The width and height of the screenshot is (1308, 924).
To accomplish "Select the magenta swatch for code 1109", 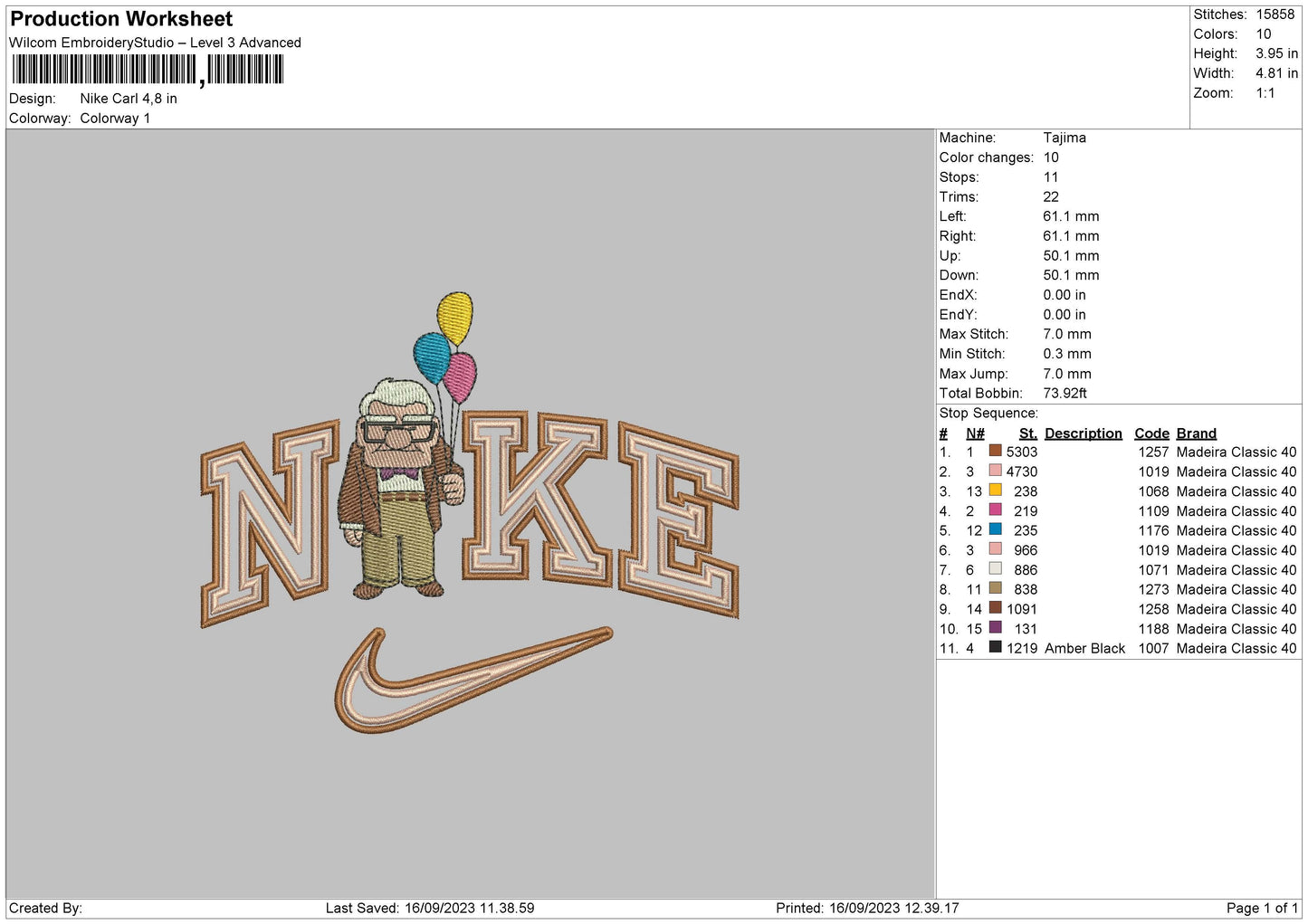I will coord(995,510).
